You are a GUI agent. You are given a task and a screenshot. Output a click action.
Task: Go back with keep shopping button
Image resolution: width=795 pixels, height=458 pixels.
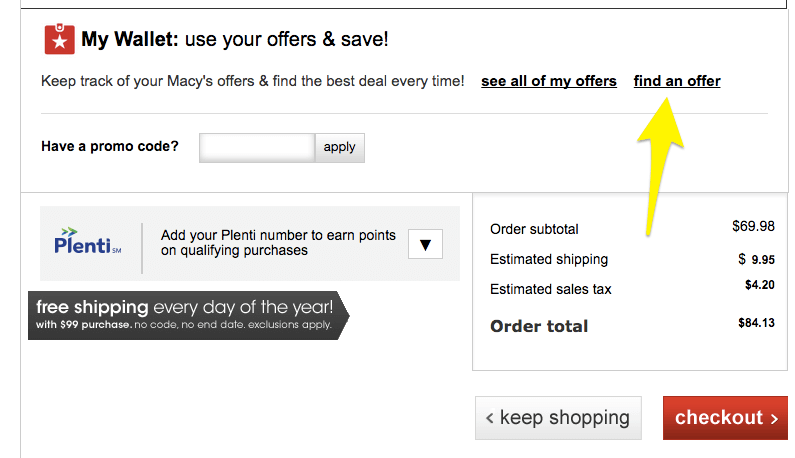click(x=558, y=418)
